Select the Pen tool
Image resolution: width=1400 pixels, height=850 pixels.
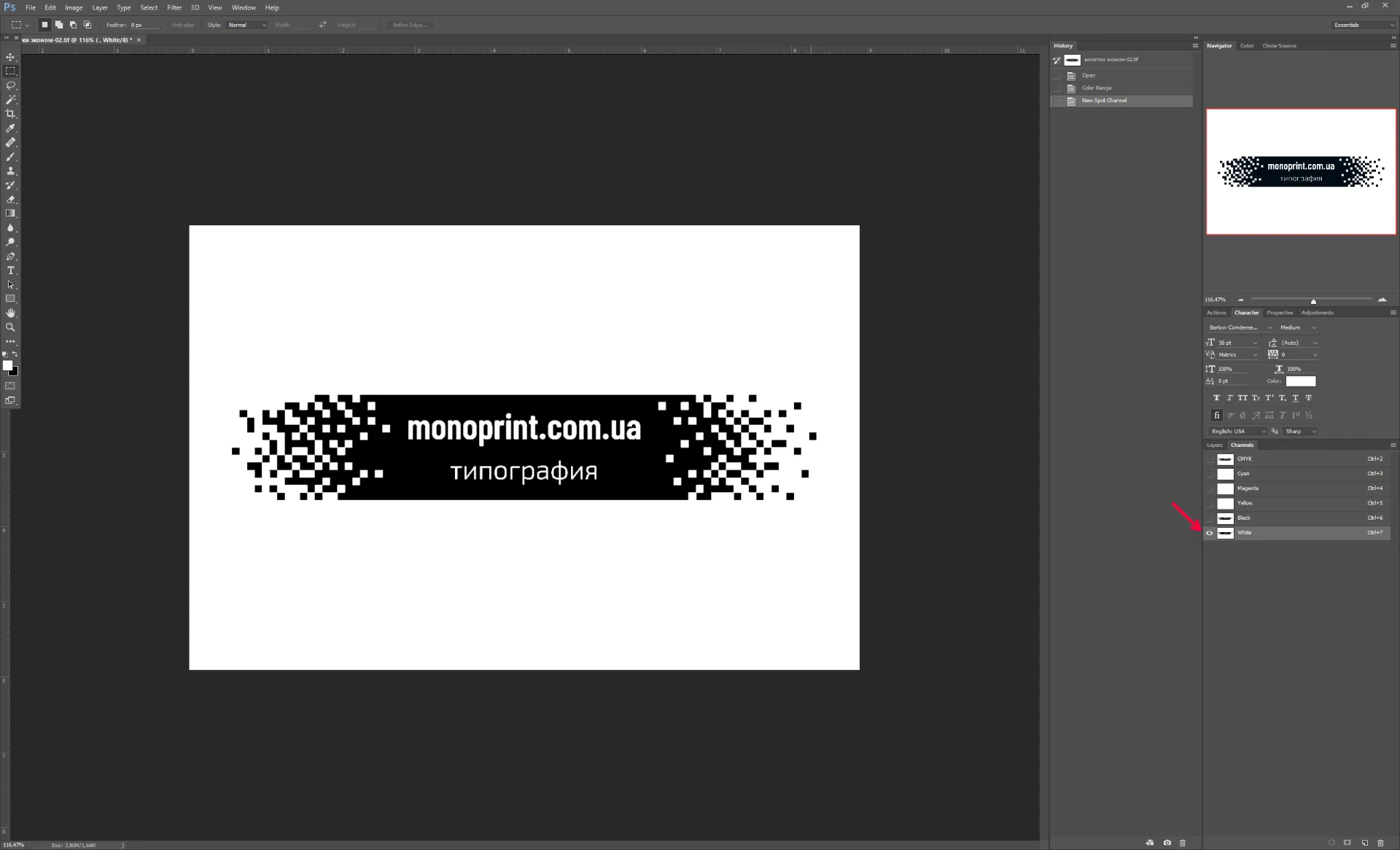10,257
